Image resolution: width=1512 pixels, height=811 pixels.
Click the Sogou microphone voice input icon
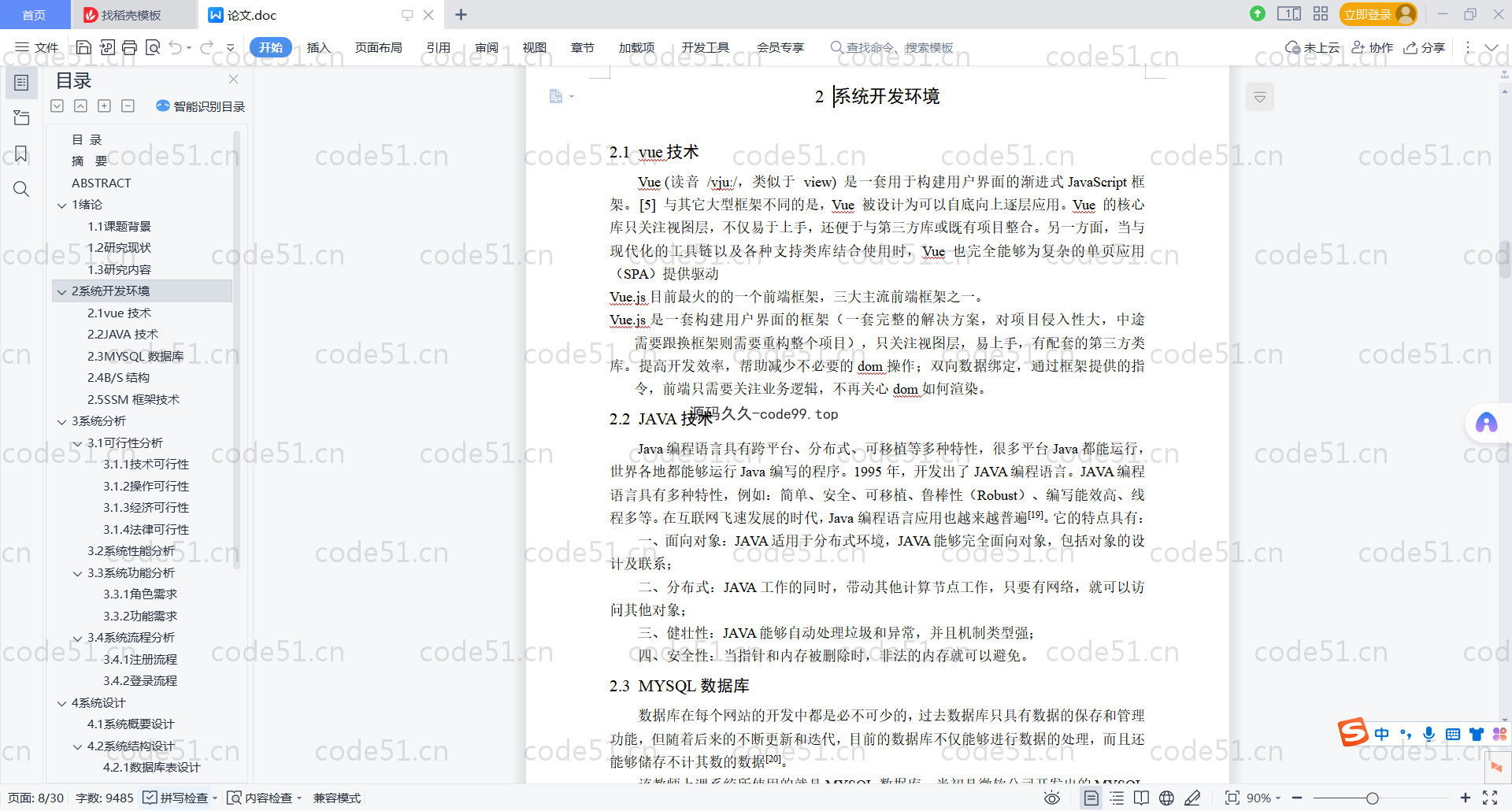pyautogui.click(x=1429, y=734)
